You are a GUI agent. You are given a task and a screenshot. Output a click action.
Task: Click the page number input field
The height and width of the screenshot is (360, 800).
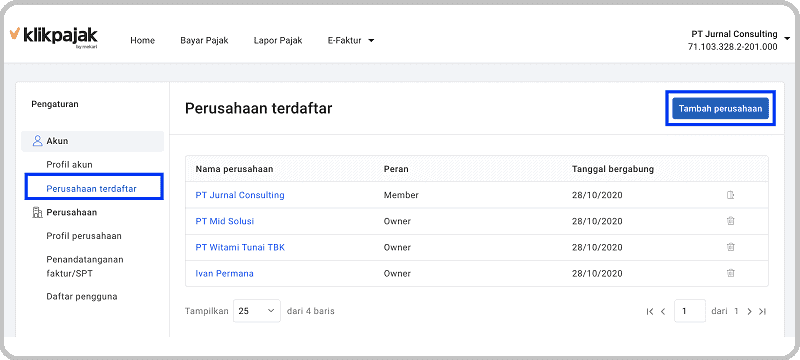(x=690, y=311)
